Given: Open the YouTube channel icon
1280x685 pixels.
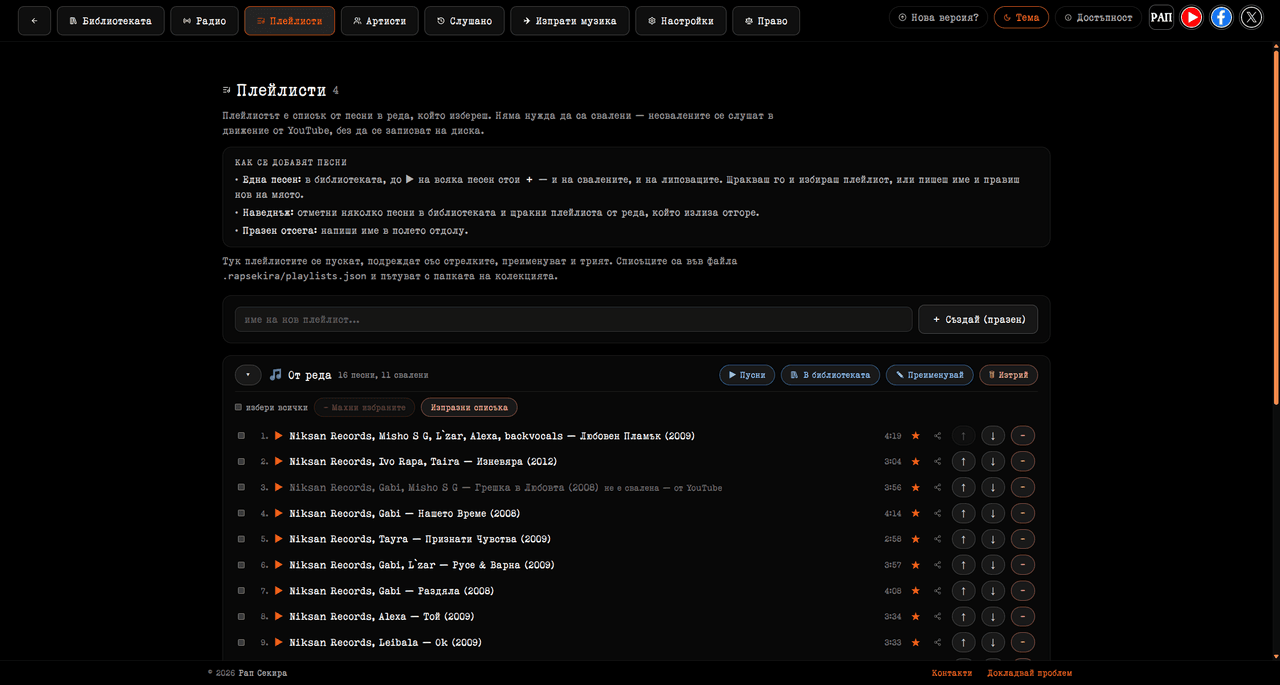Looking at the screenshot, I should [1191, 17].
